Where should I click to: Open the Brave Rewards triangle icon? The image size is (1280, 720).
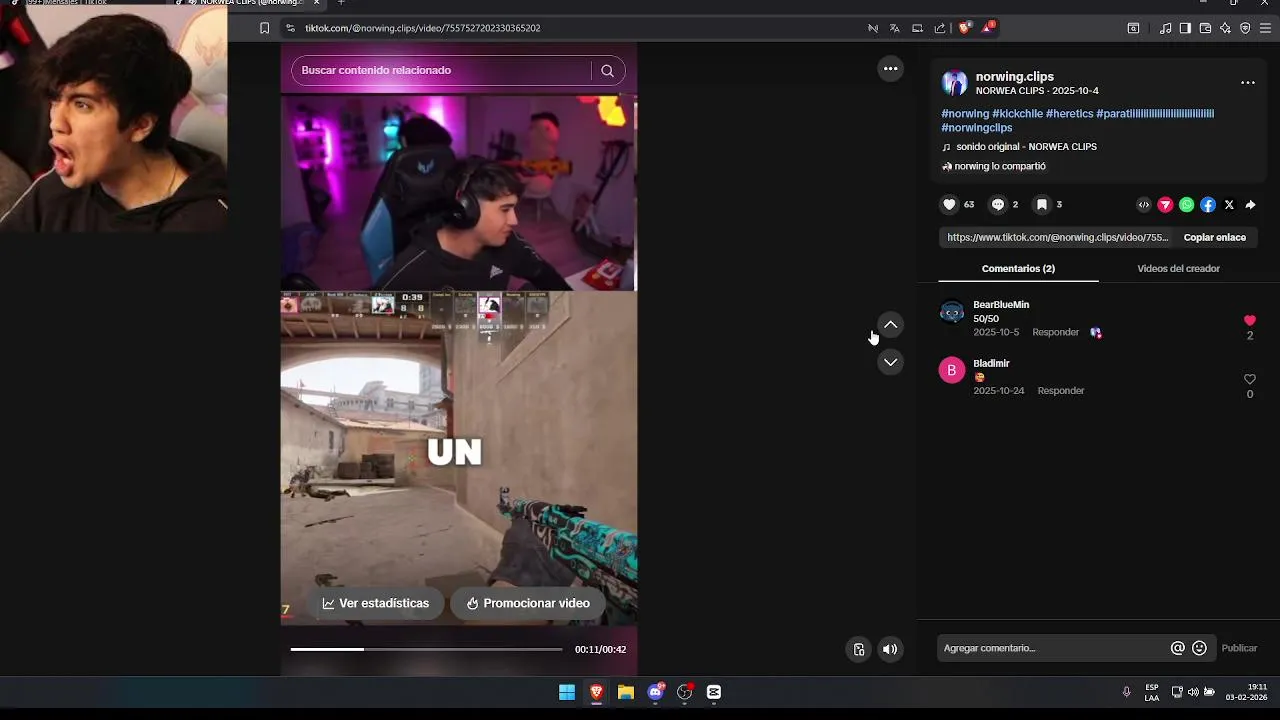(988, 27)
